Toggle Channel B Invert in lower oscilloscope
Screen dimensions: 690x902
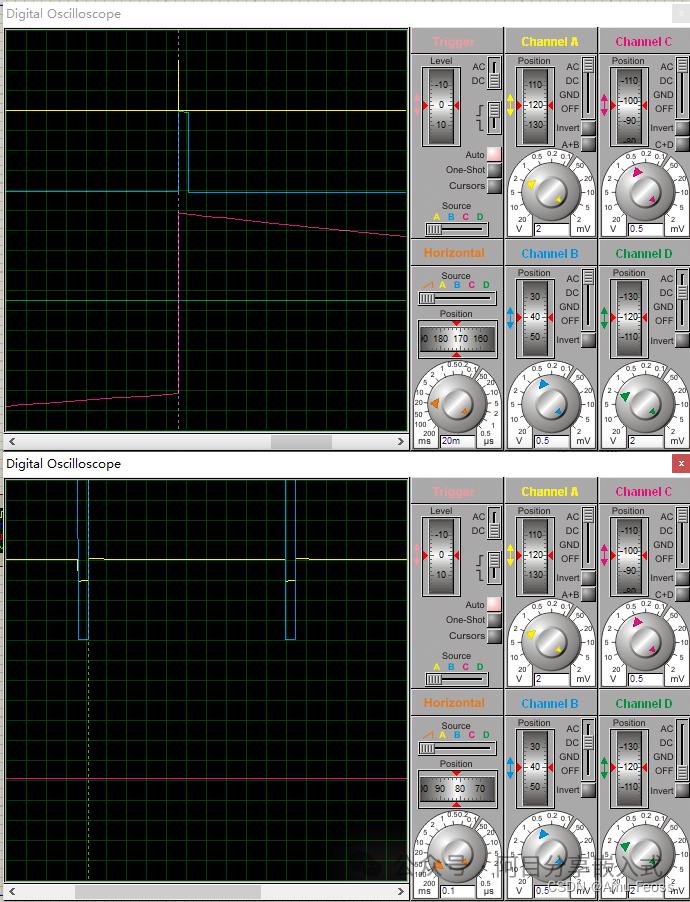click(588, 789)
